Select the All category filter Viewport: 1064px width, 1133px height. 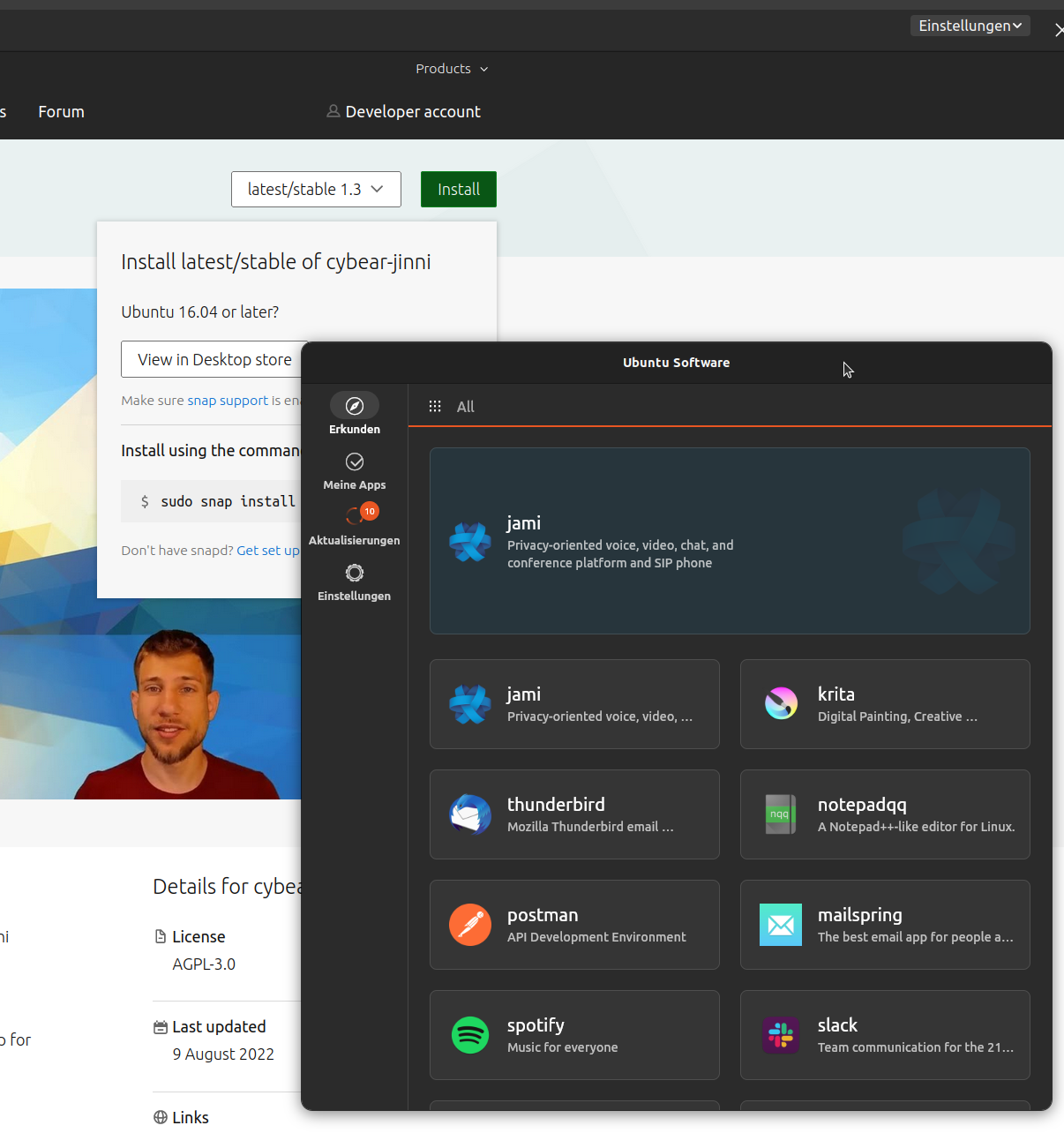click(x=466, y=407)
